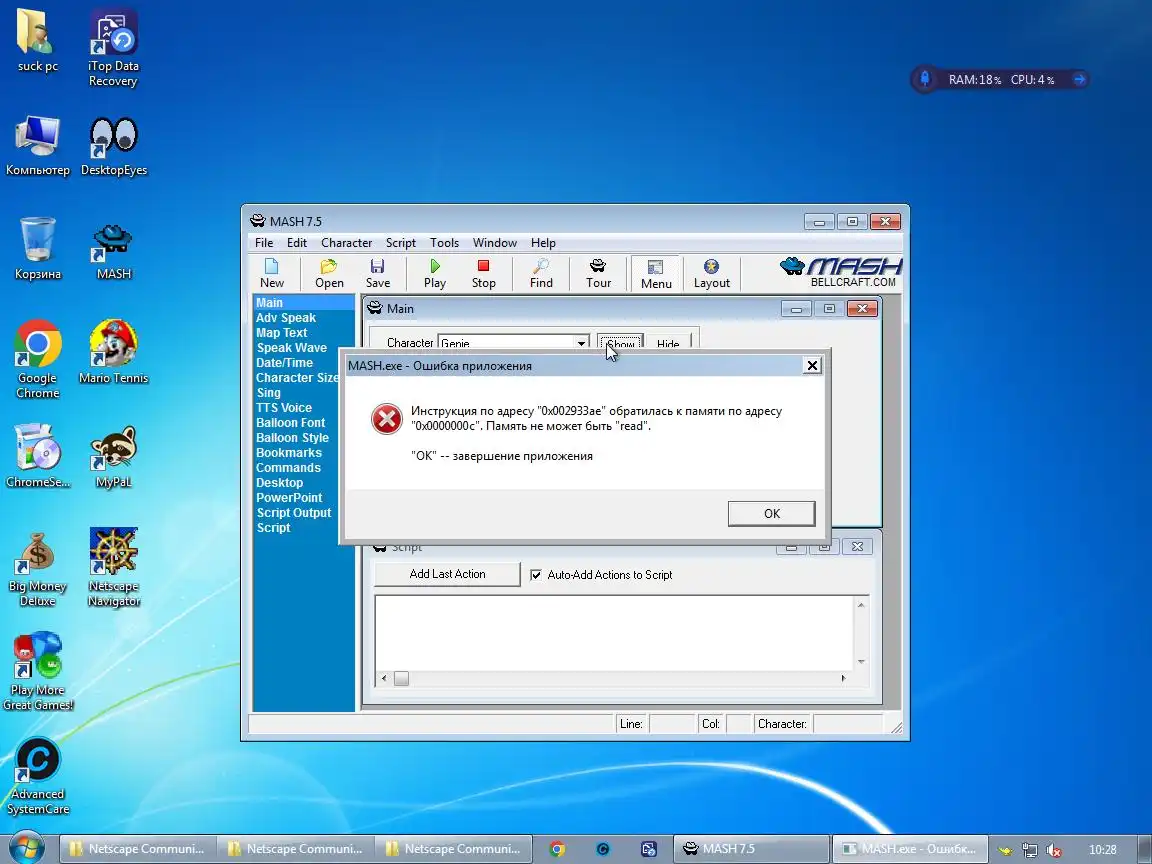Image resolution: width=1152 pixels, height=864 pixels.
Task: Select the ChromeSe... installer desktop icon
Action: (37, 456)
